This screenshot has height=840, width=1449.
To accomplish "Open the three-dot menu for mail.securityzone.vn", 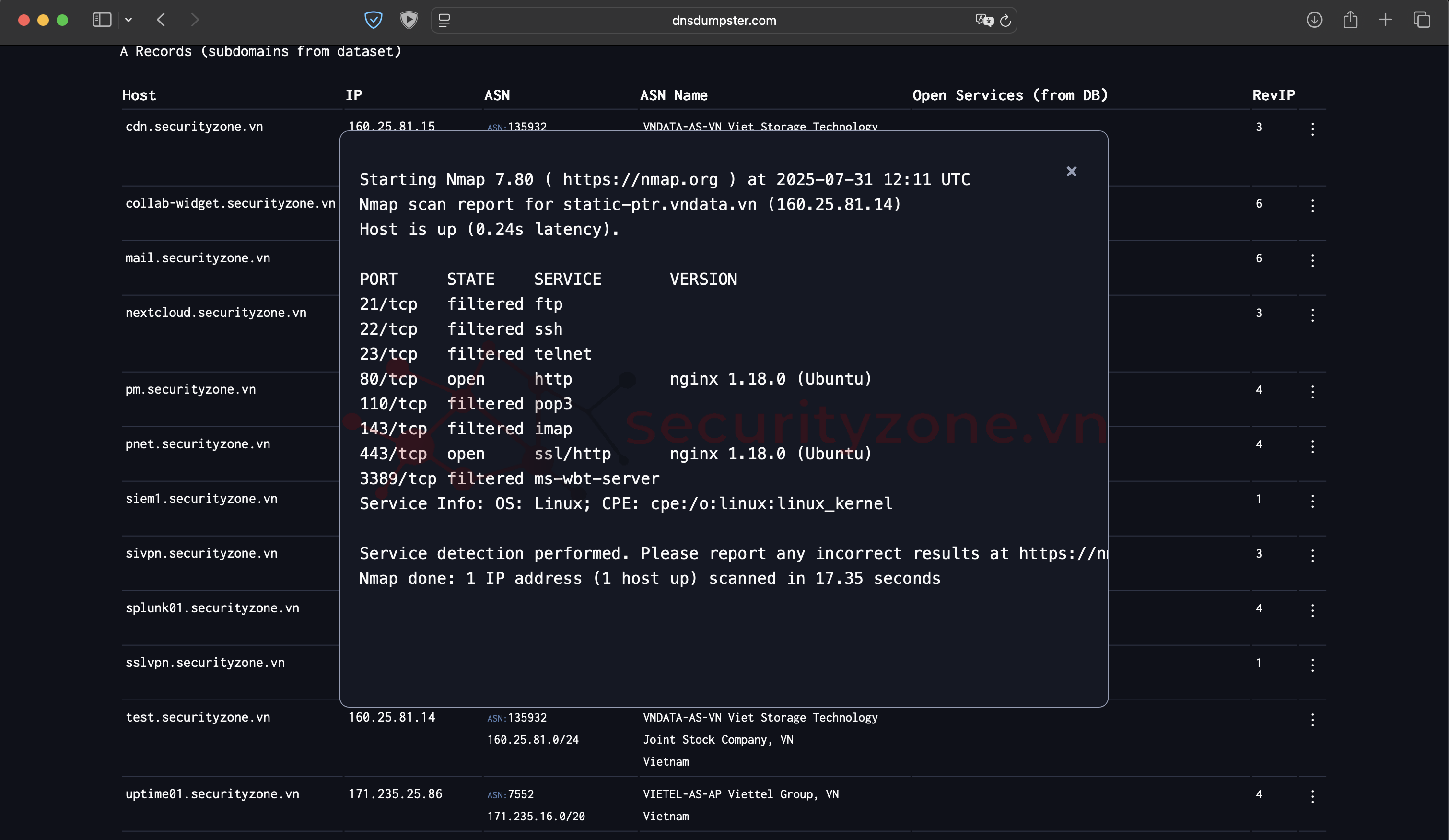I will 1312,260.
